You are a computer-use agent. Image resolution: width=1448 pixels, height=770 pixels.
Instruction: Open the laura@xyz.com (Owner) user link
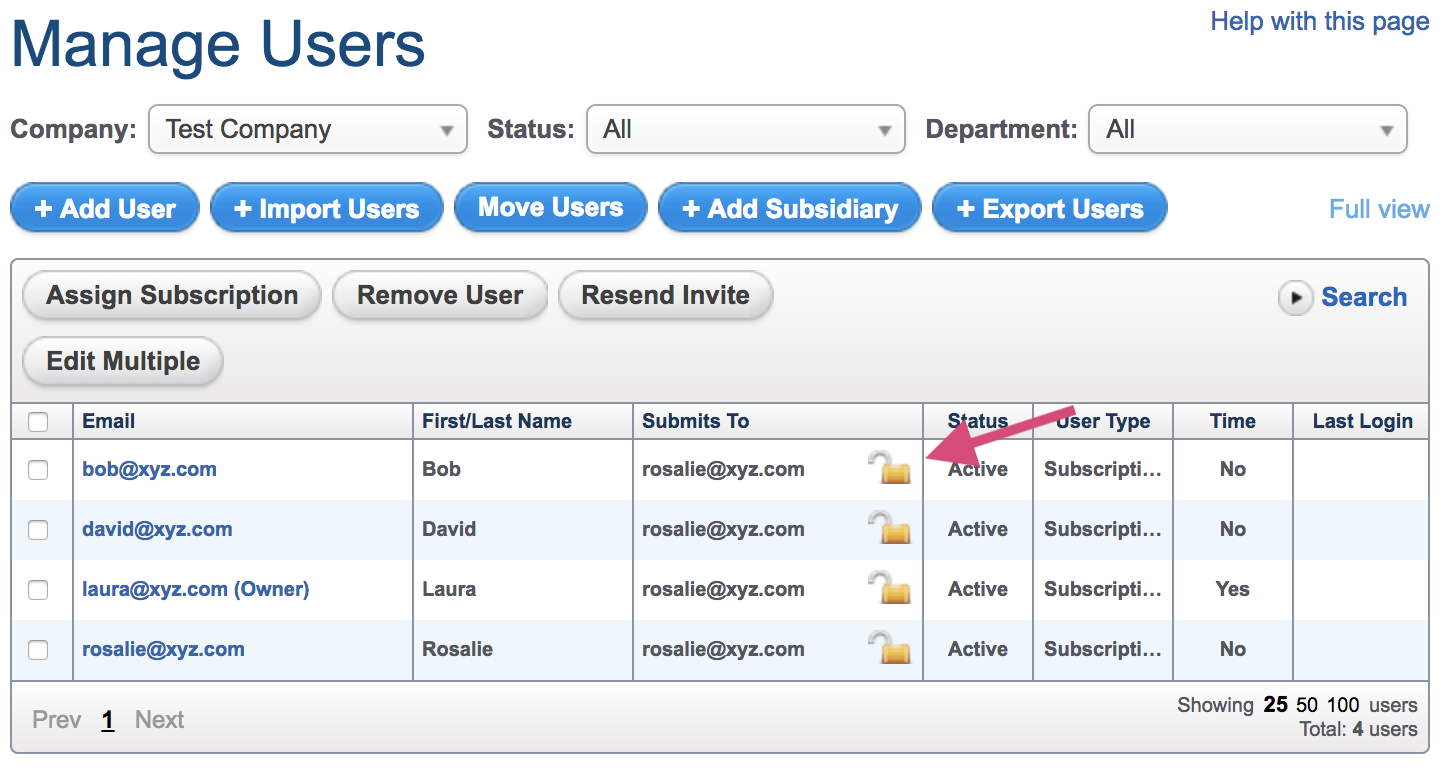point(196,589)
